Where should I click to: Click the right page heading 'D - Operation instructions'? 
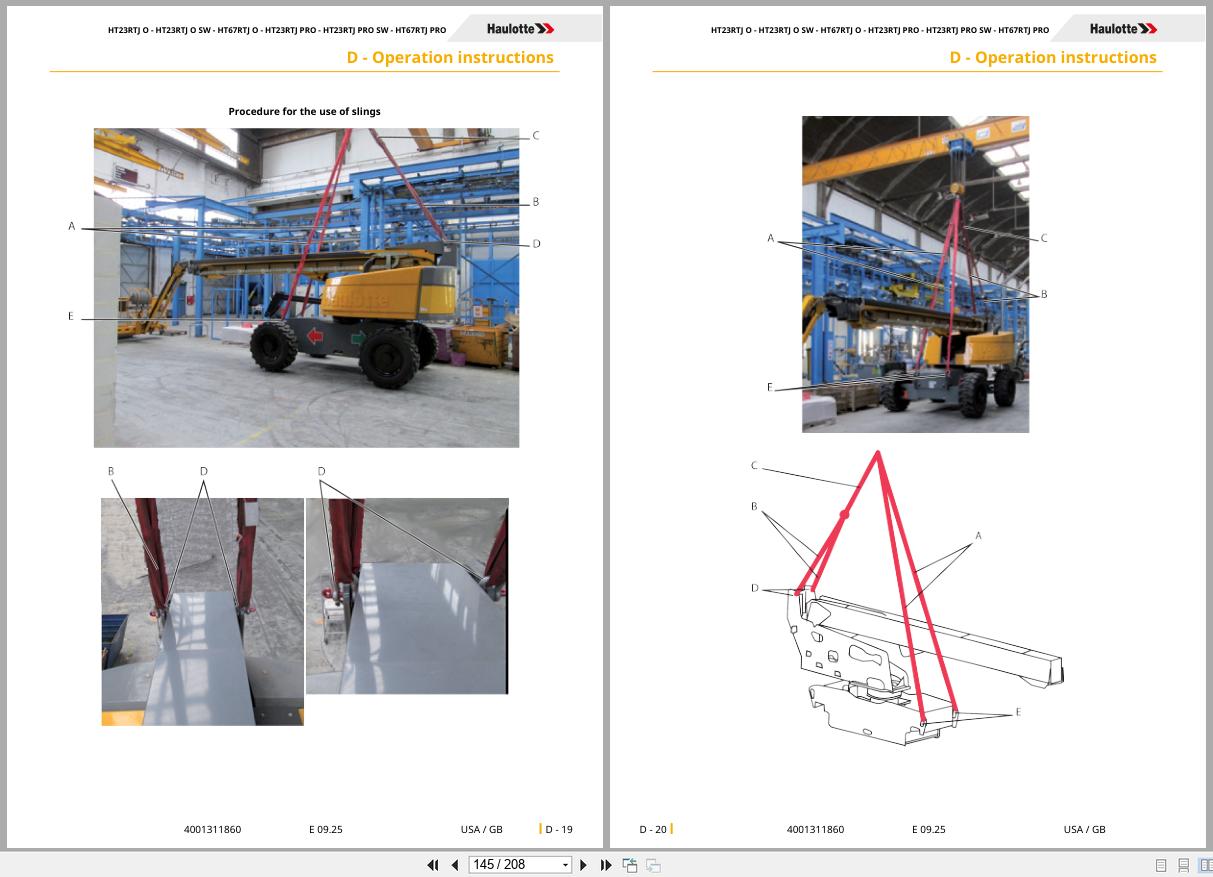(x=1053, y=57)
